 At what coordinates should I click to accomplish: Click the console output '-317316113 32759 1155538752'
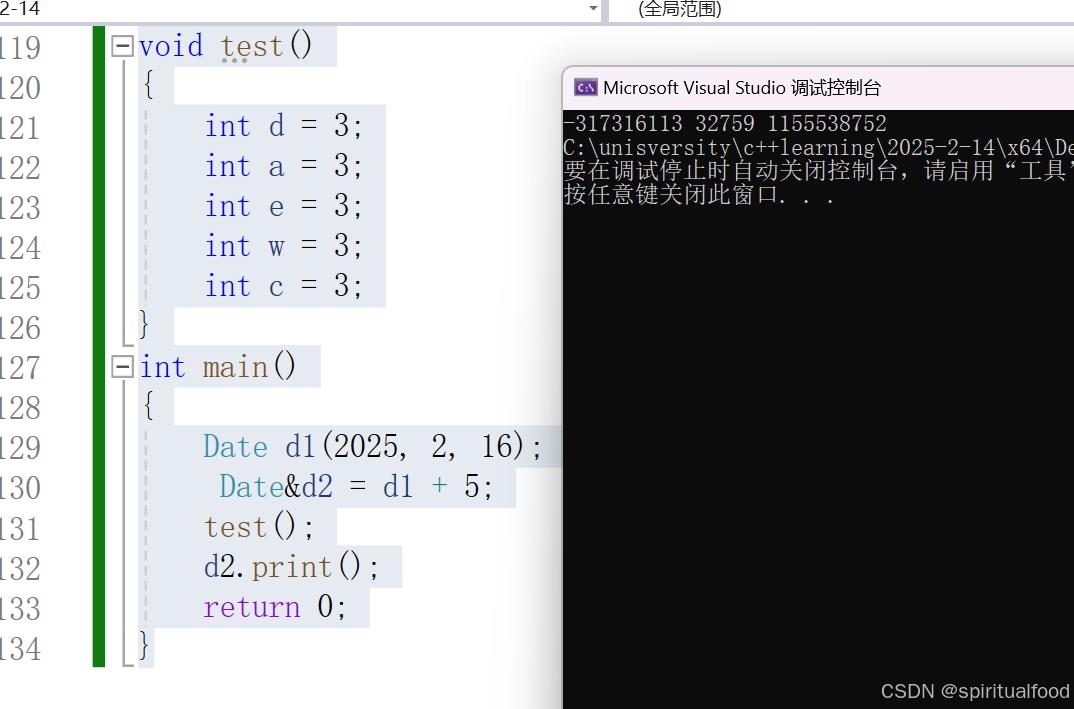725,124
